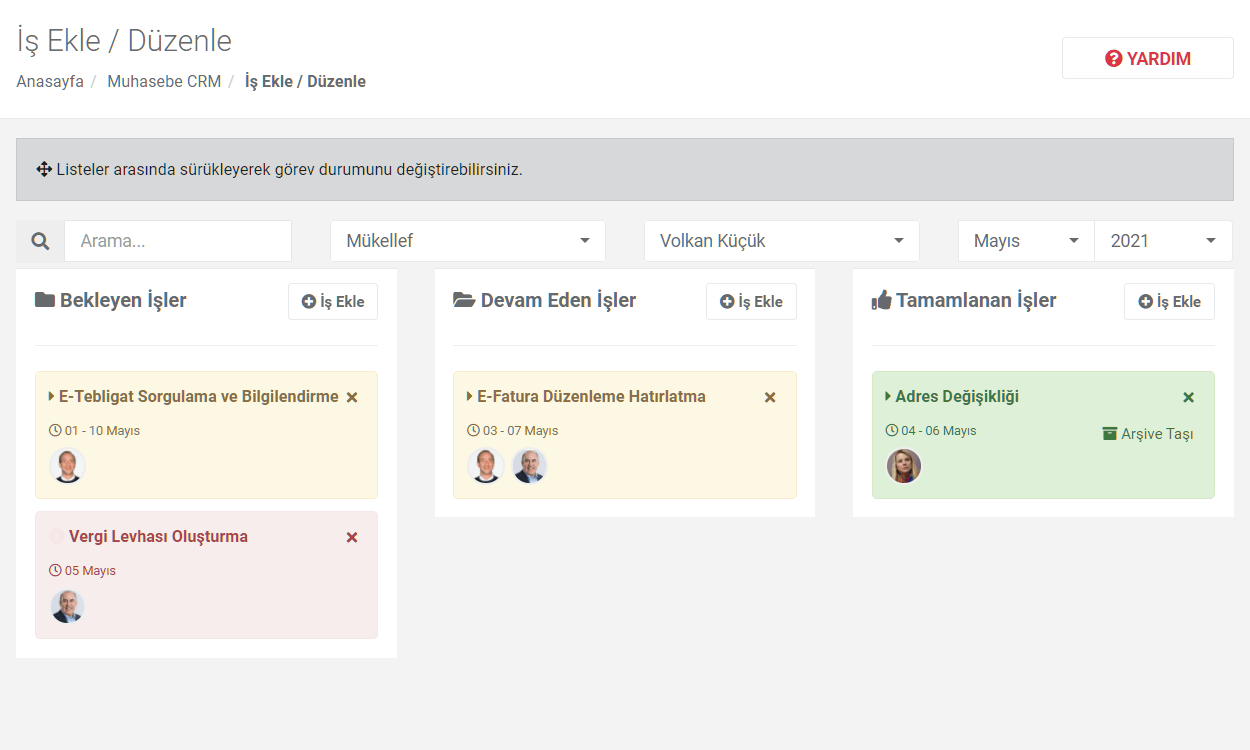Click the search magnifier icon
Viewport: 1250px width, 750px height.
pos(40,241)
